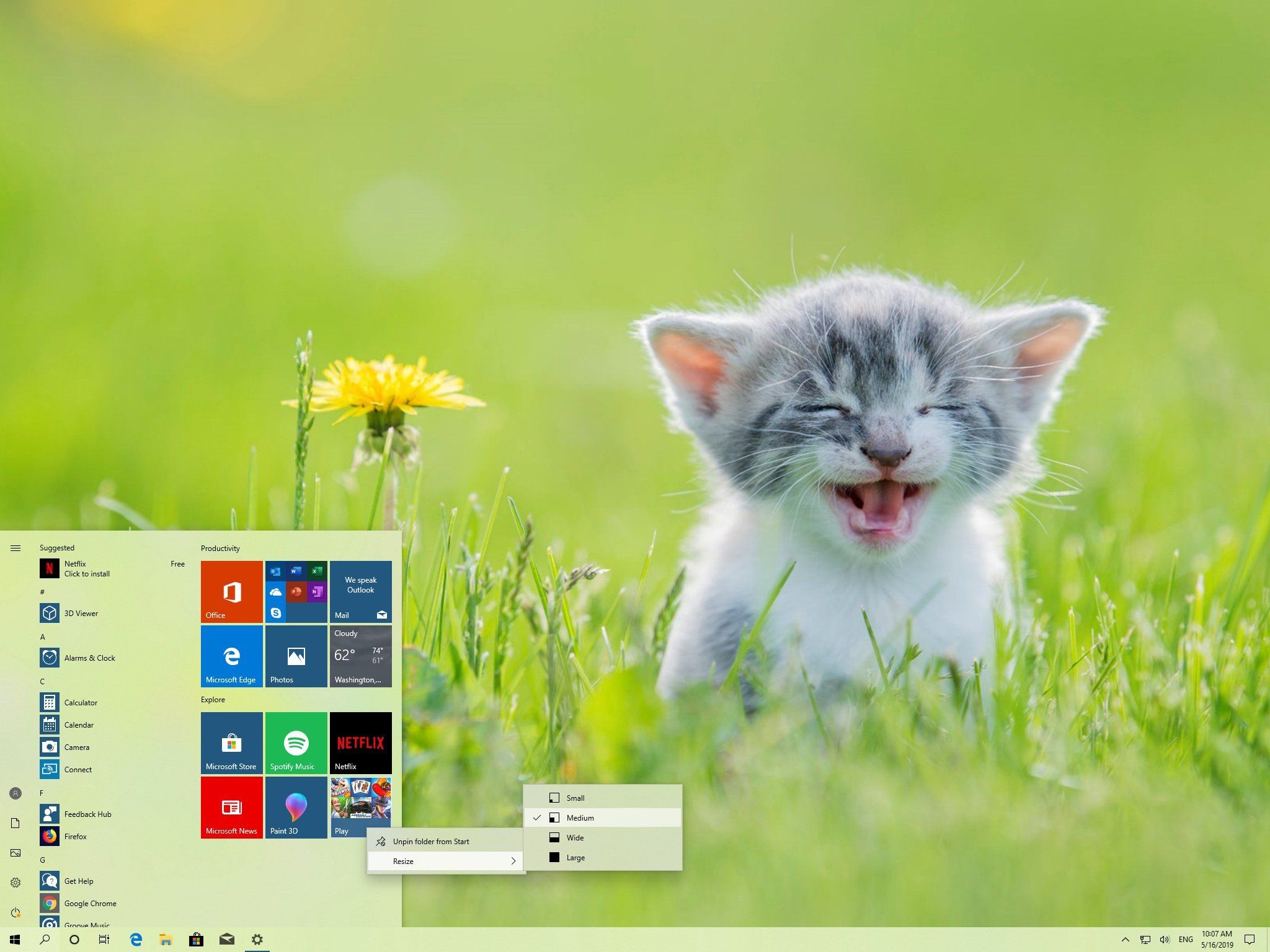Select the Wide tile size

pyautogui.click(x=574, y=837)
